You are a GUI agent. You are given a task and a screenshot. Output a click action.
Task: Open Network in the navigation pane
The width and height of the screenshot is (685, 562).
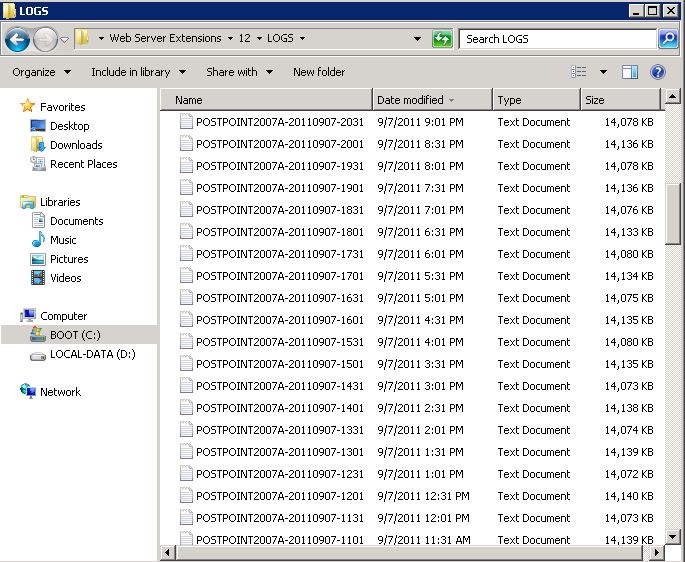click(60, 392)
